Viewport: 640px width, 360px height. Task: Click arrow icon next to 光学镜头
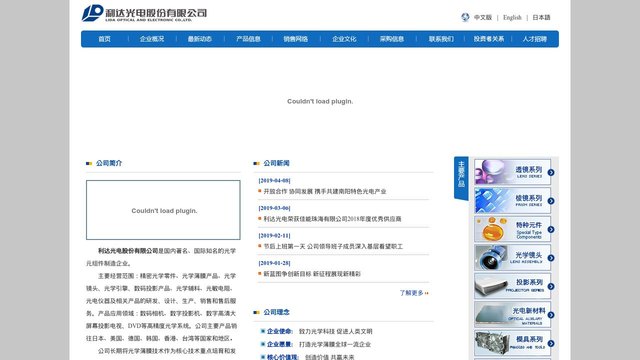pyautogui.click(x=551, y=258)
